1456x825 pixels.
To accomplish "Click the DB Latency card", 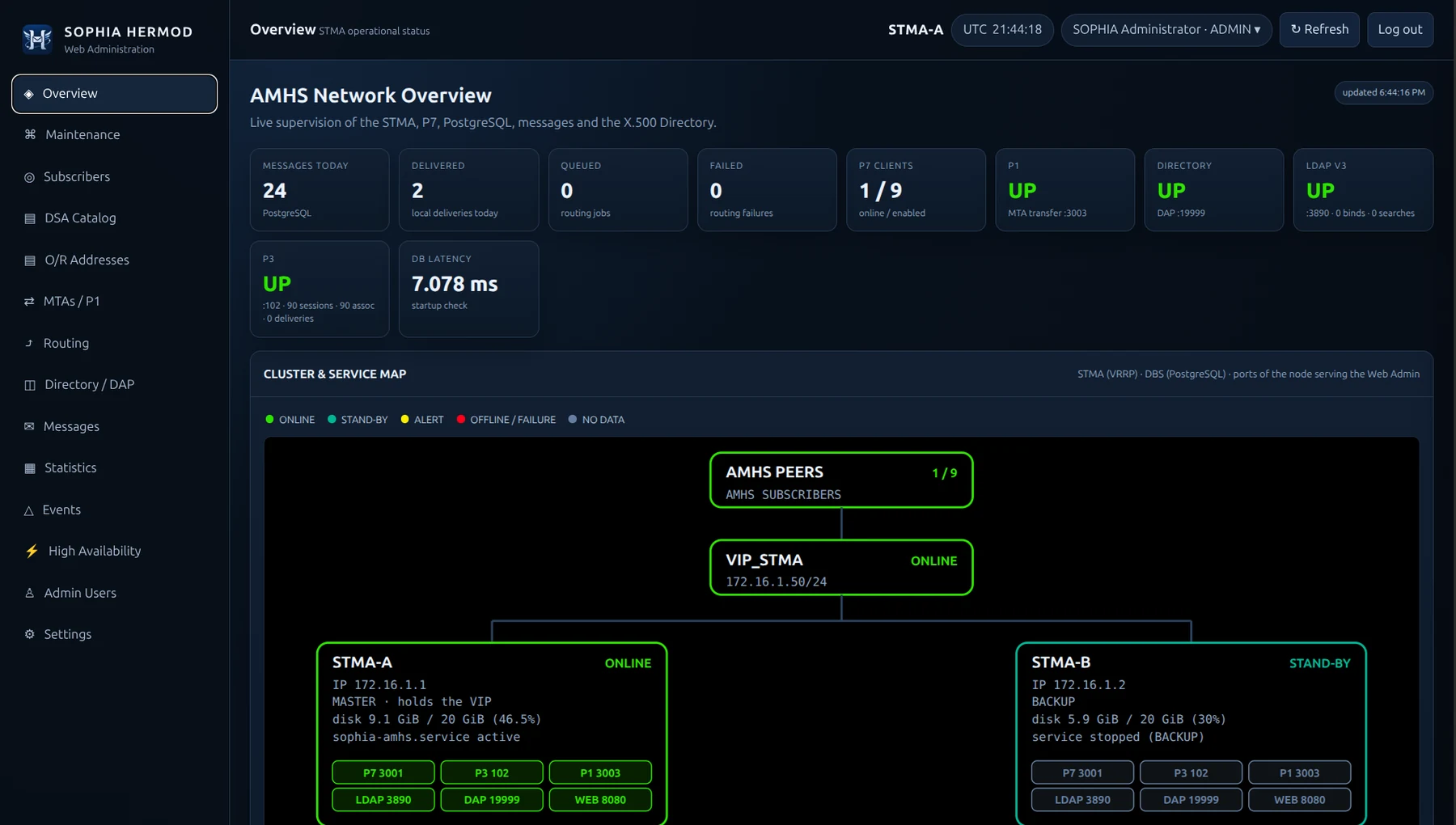I will (x=469, y=289).
